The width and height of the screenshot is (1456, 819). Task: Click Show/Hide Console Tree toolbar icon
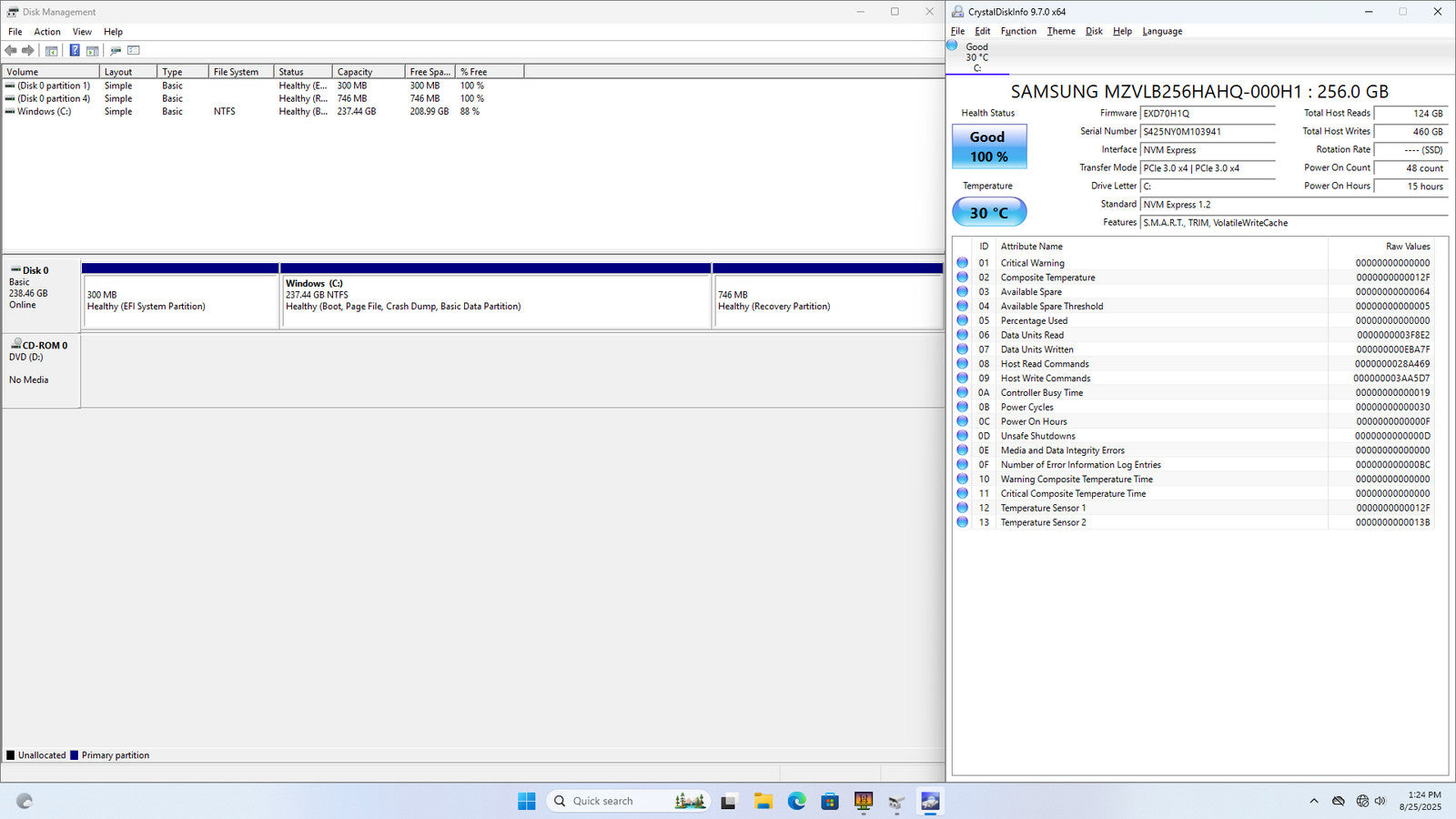tap(52, 51)
